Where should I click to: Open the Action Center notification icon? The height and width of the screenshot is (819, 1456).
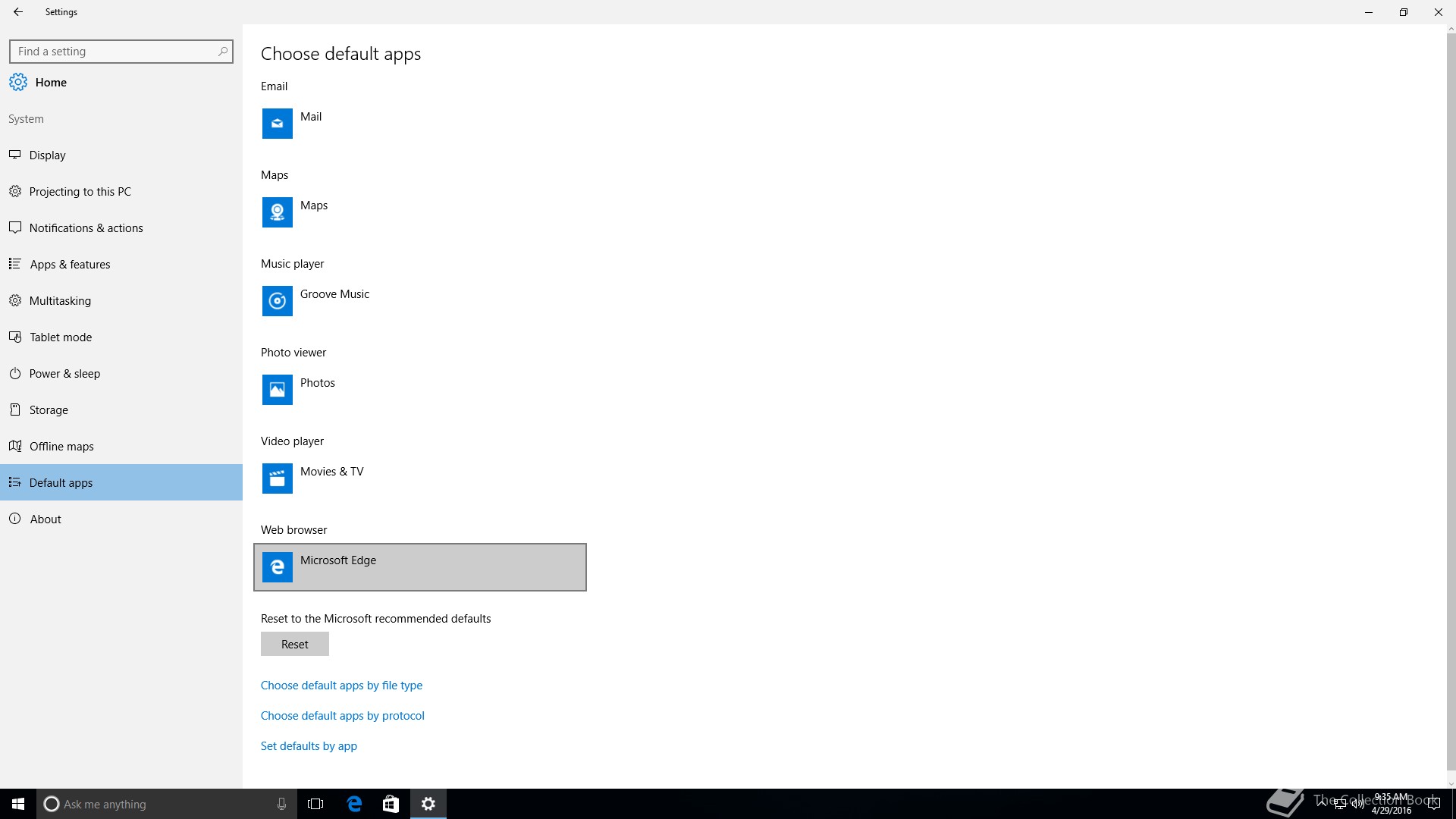click(1434, 804)
